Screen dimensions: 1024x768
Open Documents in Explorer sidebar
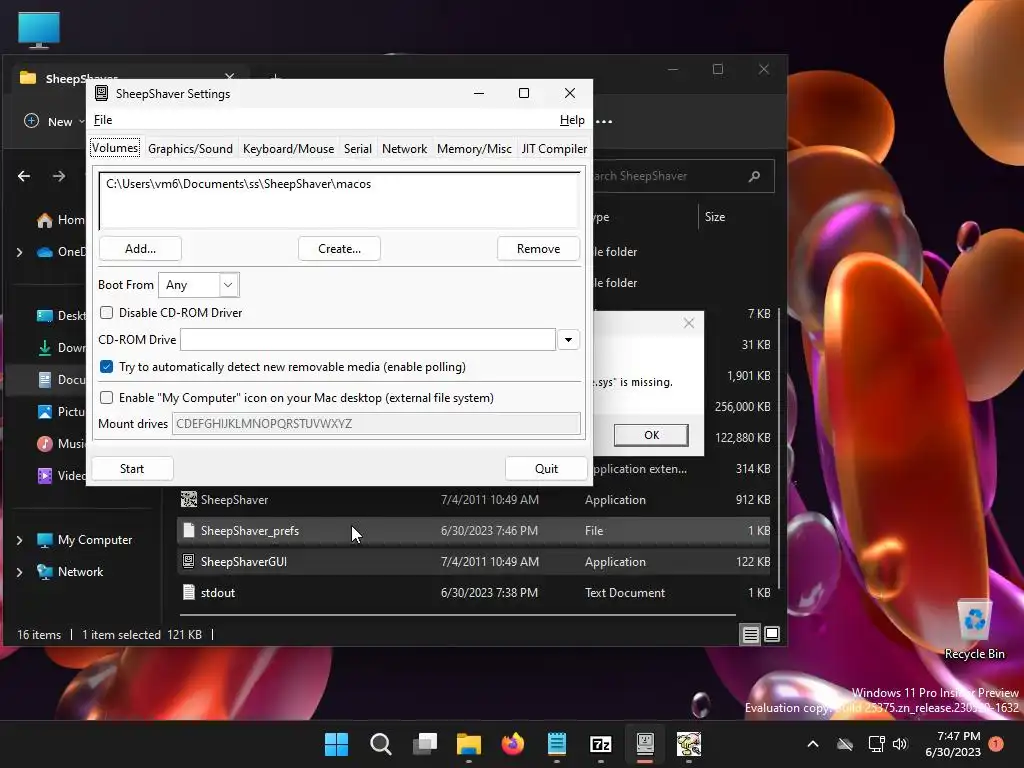click(60, 379)
